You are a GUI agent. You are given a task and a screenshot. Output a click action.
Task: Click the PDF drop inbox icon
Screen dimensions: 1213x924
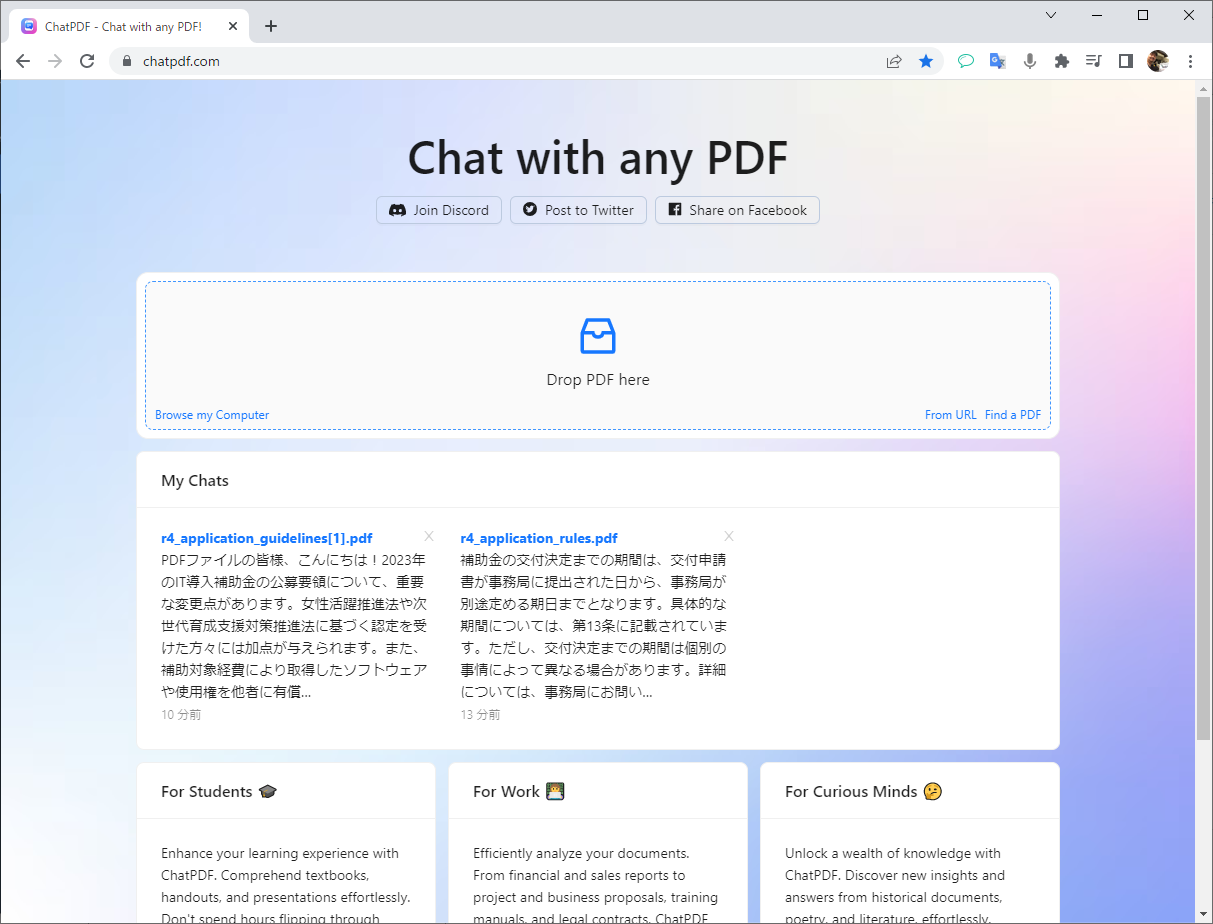(x=598, y=336)
